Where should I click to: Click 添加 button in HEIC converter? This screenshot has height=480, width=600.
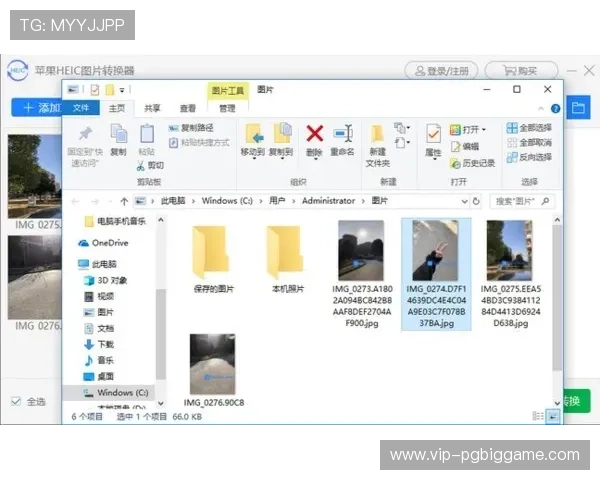(37, 108)
